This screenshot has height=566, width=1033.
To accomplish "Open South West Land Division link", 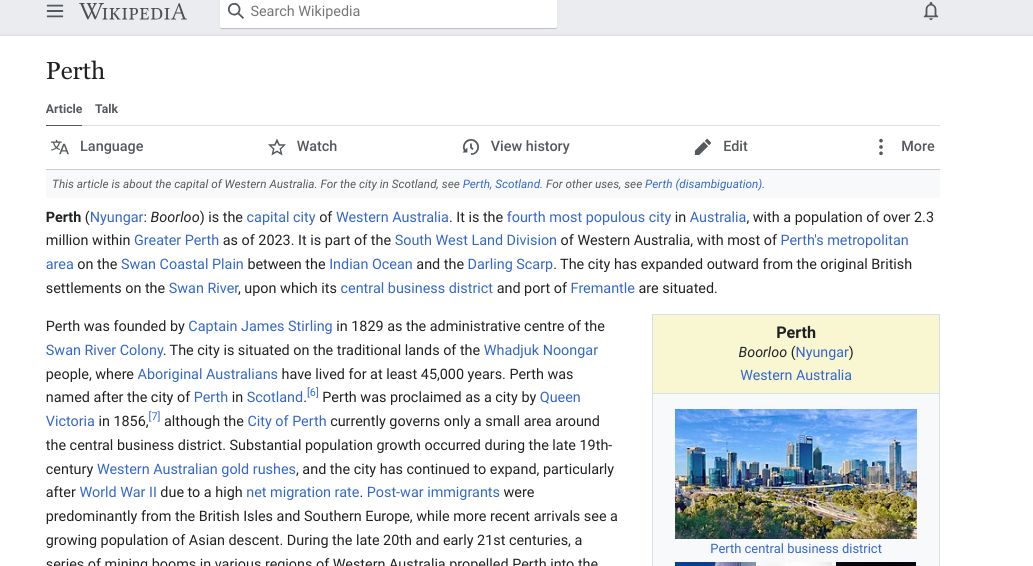I will 475,241.
